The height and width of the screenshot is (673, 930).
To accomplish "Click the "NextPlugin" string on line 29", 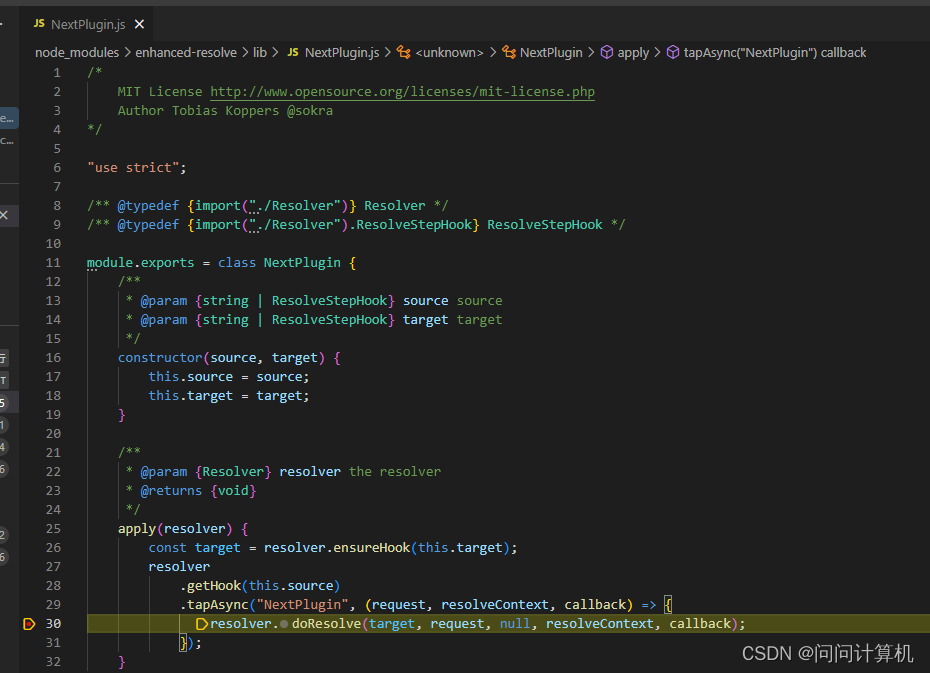I will point(302,605).
